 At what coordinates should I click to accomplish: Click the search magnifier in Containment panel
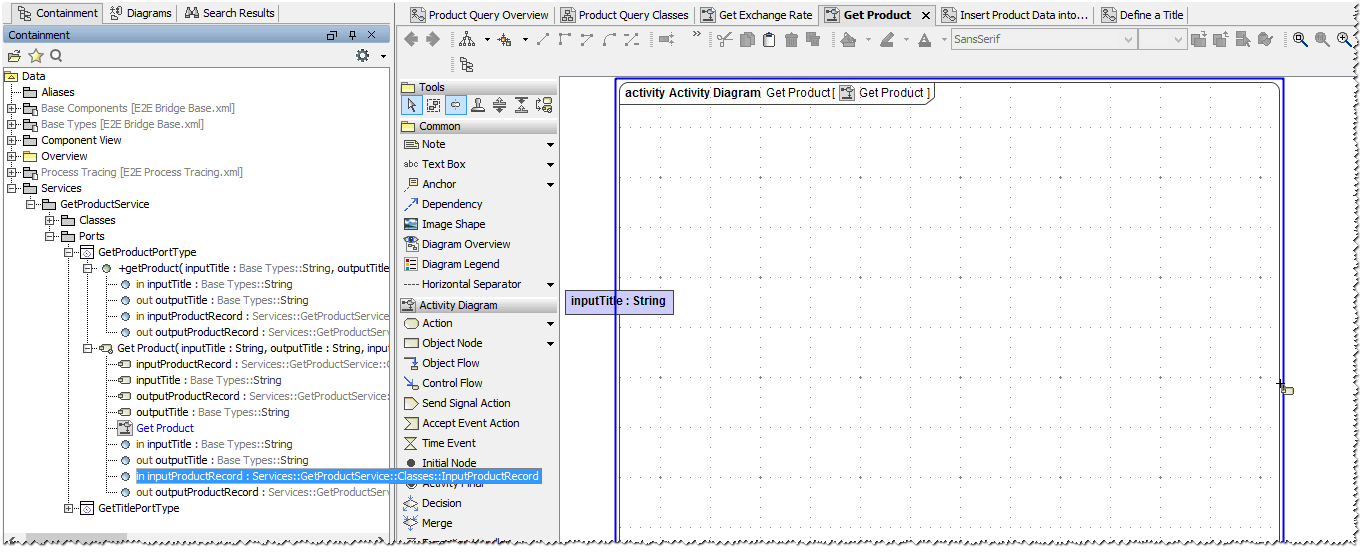coord(57,56)
